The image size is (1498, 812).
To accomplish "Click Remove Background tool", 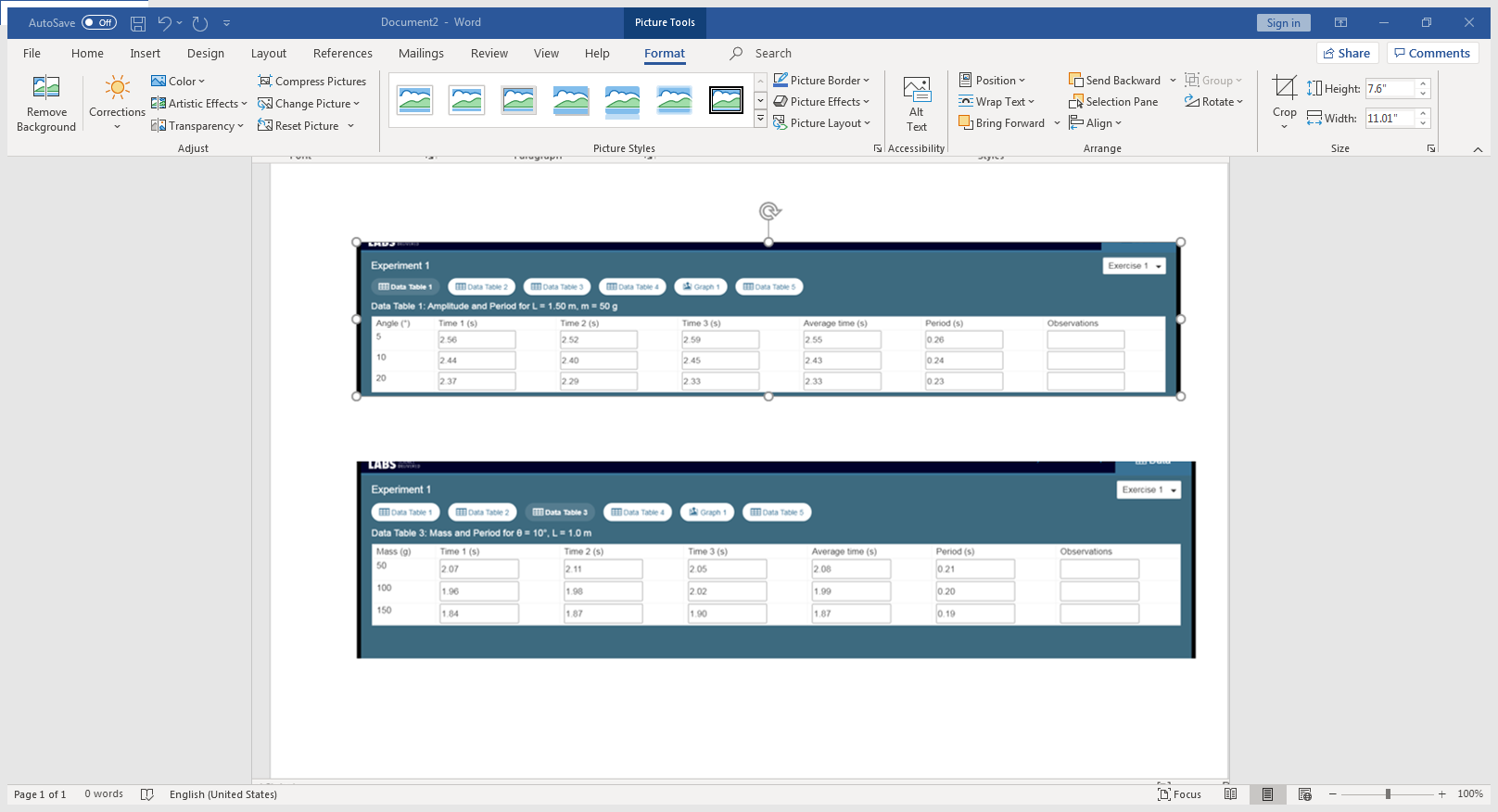I will pyautogui.click(x=46, y=104).
